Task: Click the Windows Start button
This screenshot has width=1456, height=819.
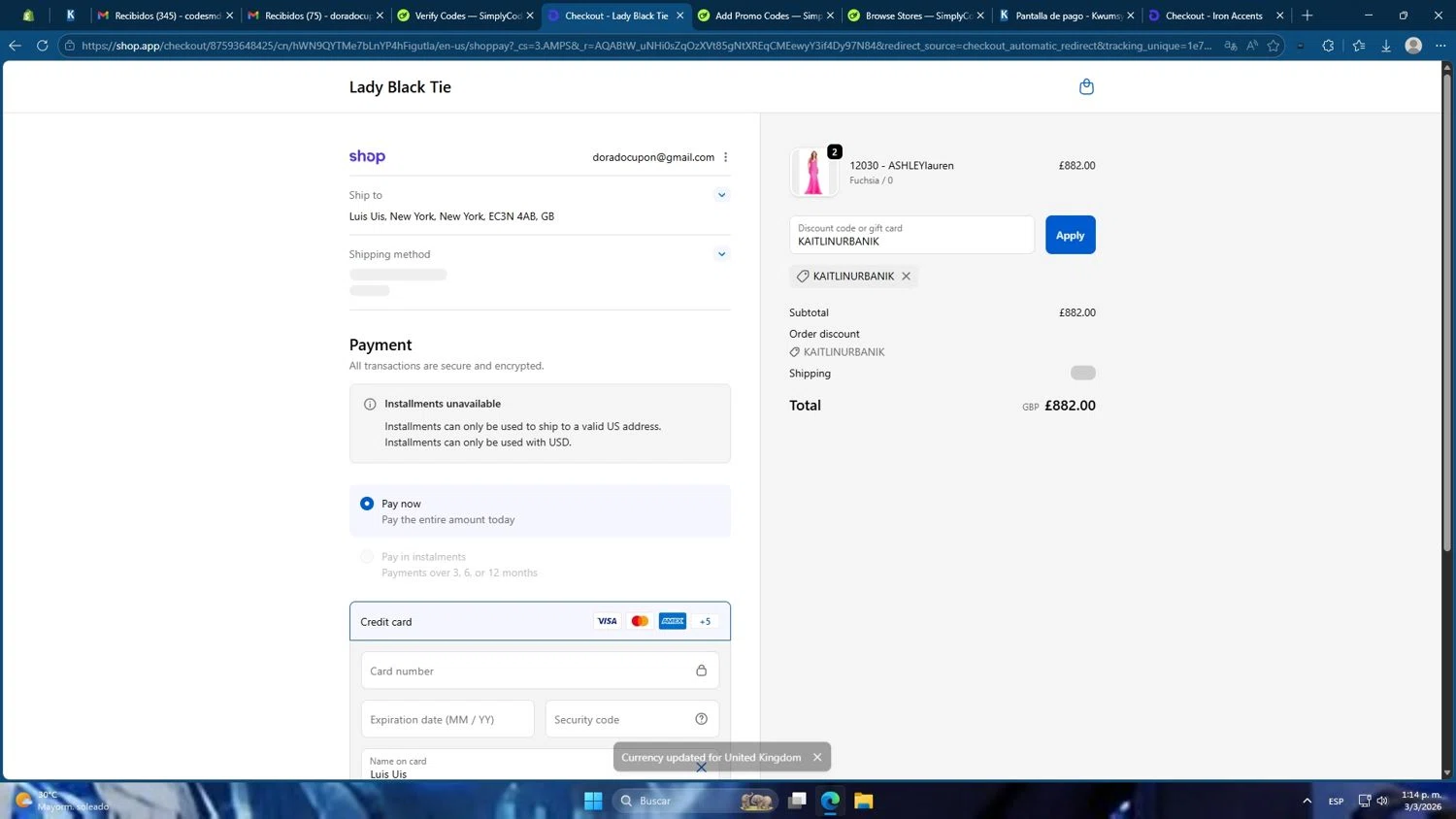Action: 593,801
